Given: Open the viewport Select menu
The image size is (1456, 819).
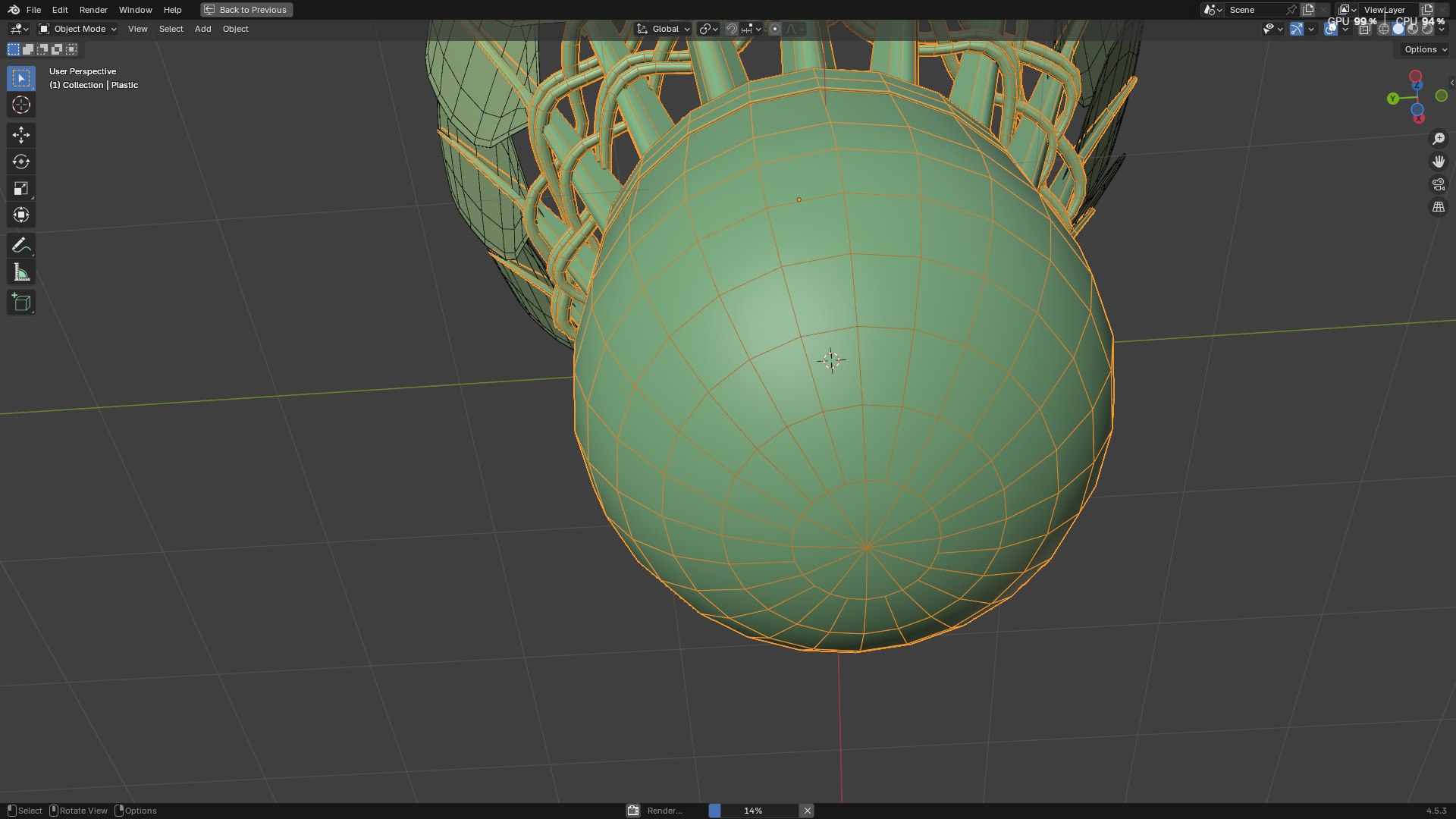Looking at the screenshot, I should (171, 29).
